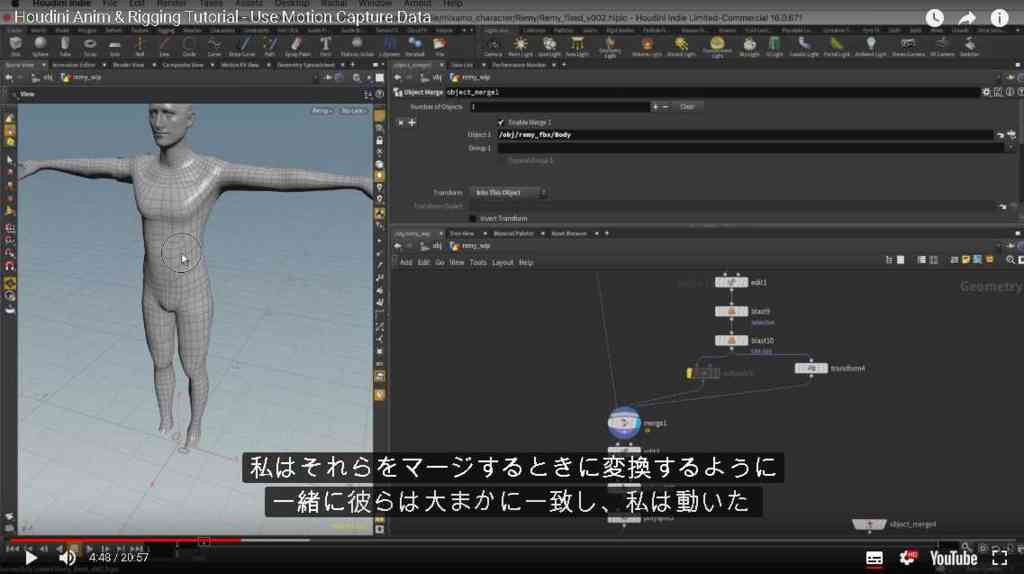Viewport: 1024px width, 574px height.
Task: Add a Point Light from shelf
Action: [520, 46]
